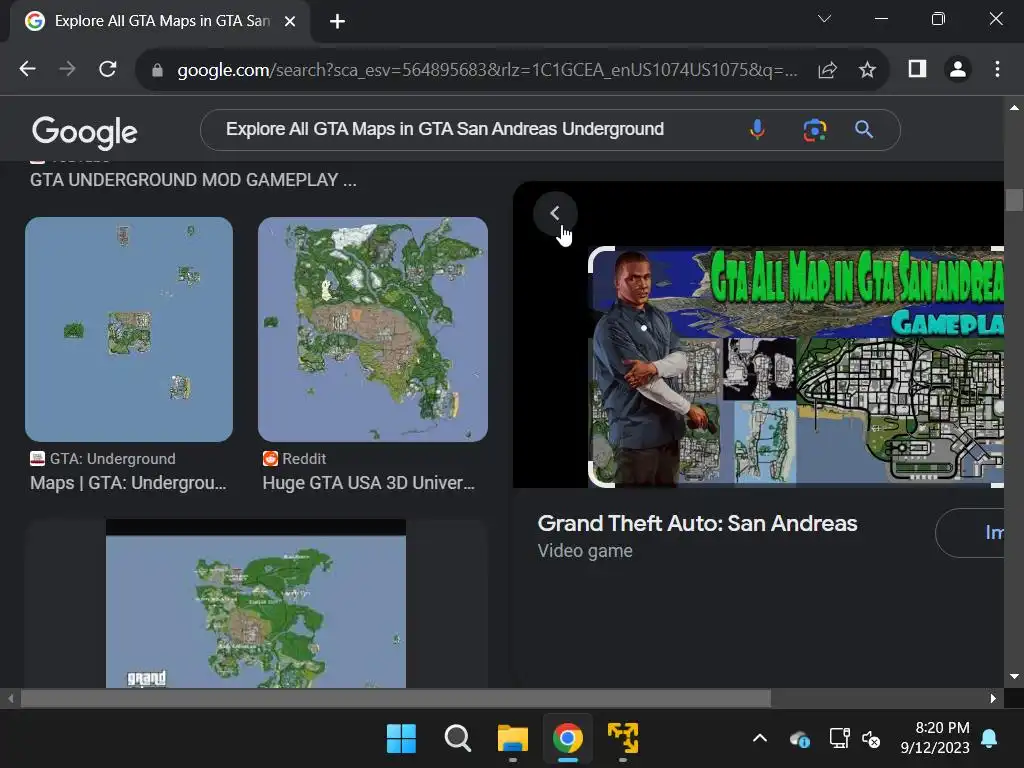Open the Chrome three-dot menu
The height and width of the screenshot is (768, 1024).
tap(997, 69)
